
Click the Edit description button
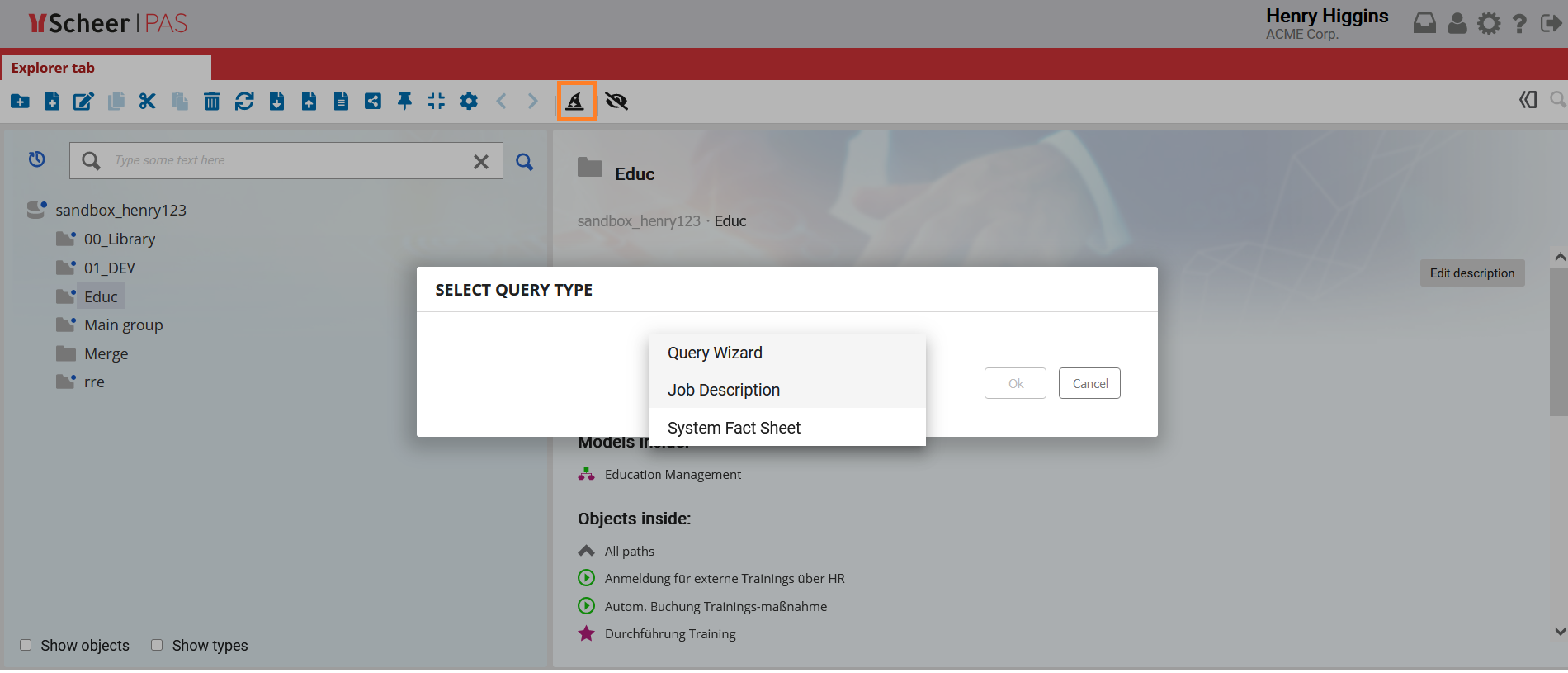pos(1472,273)
